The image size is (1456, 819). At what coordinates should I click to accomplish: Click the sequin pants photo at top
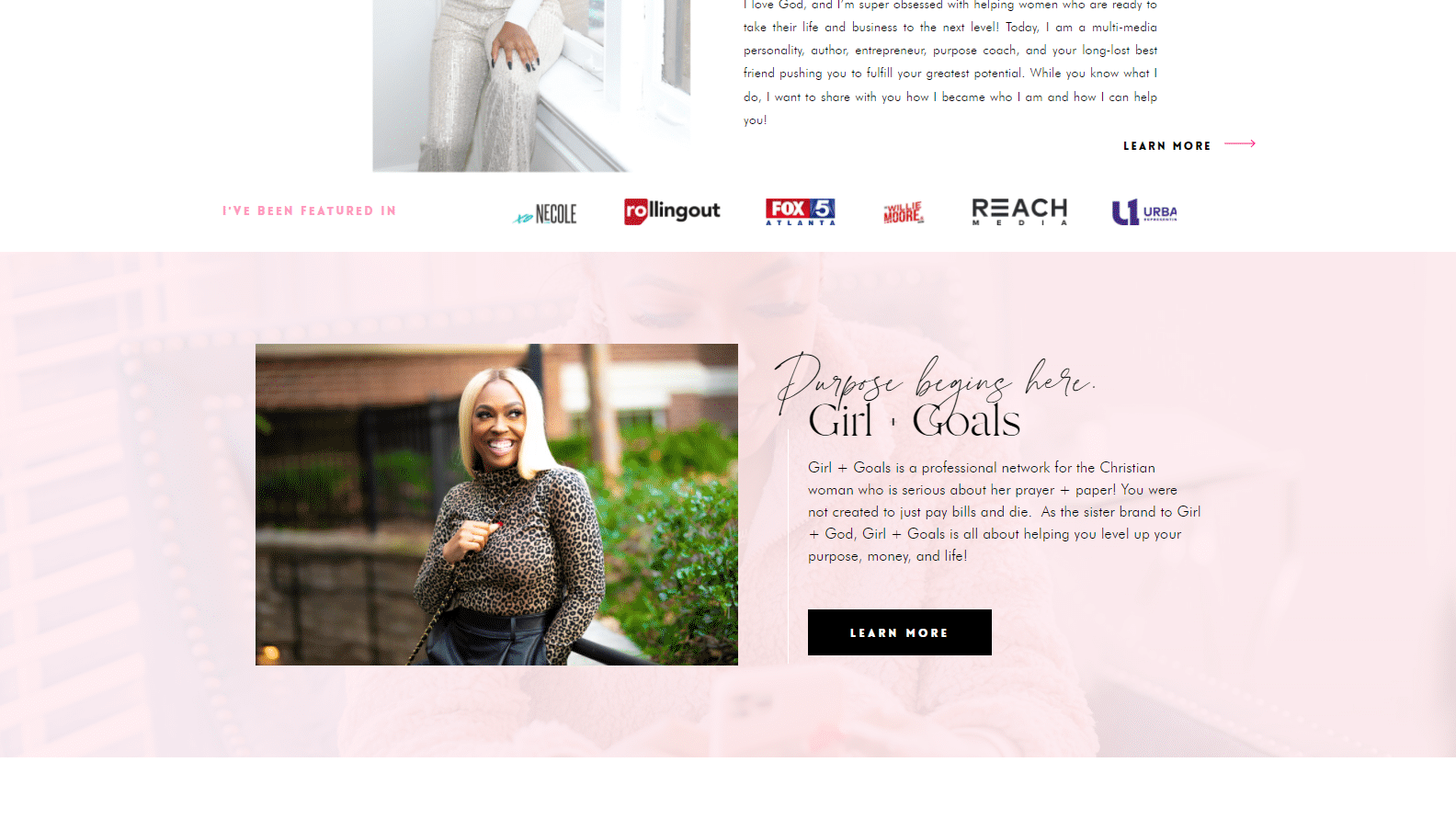point(531,85)
